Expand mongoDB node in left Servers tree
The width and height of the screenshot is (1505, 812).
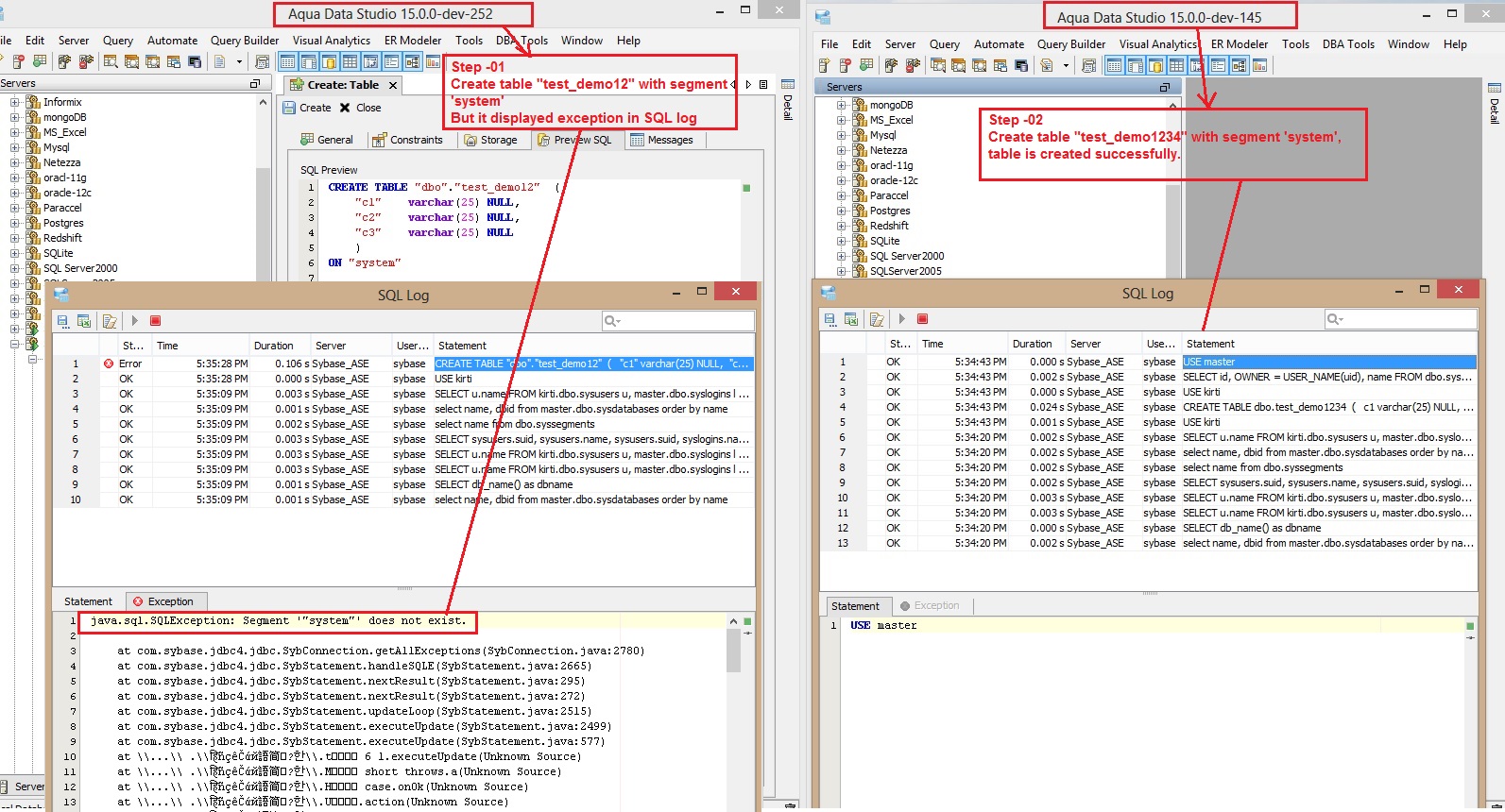tap(14, 117)
